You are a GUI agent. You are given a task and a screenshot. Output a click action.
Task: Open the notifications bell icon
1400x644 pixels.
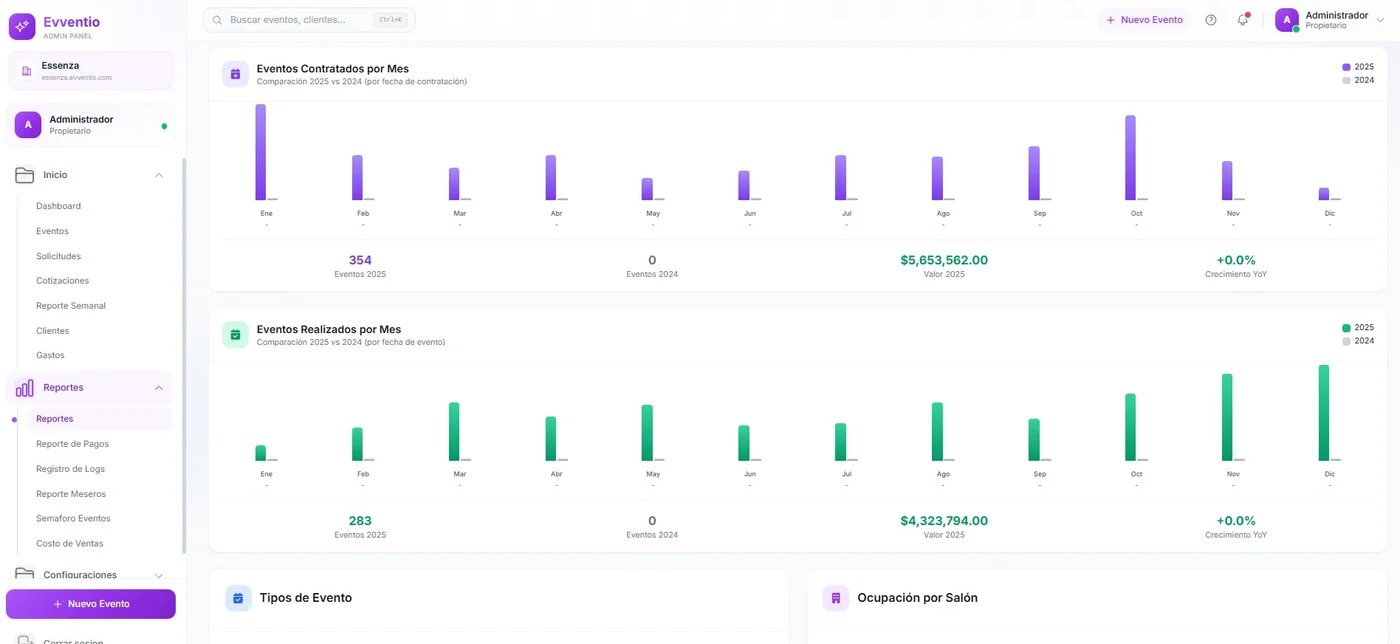coord(1242,20)
